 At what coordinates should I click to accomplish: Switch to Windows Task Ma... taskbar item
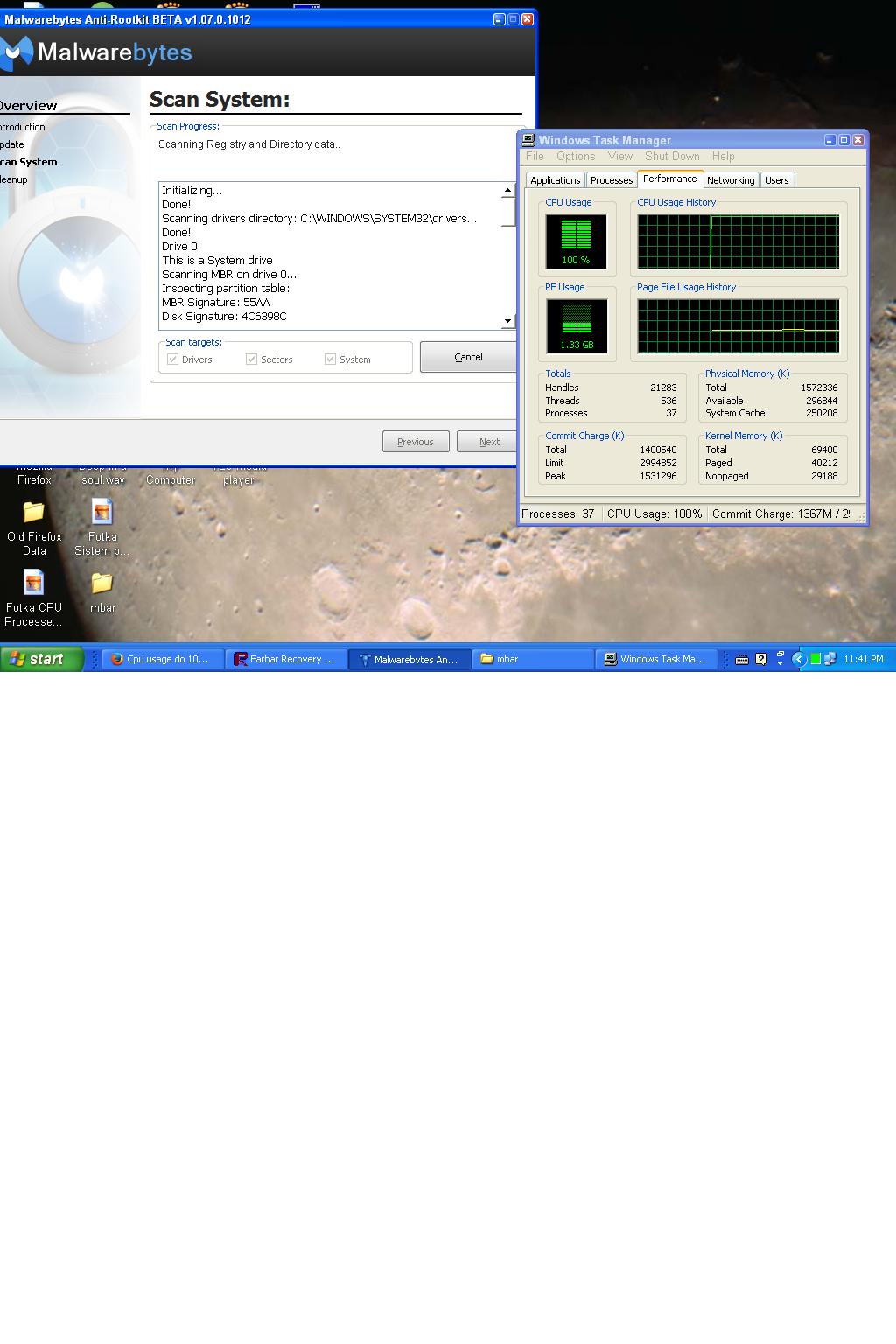(656, 659)
